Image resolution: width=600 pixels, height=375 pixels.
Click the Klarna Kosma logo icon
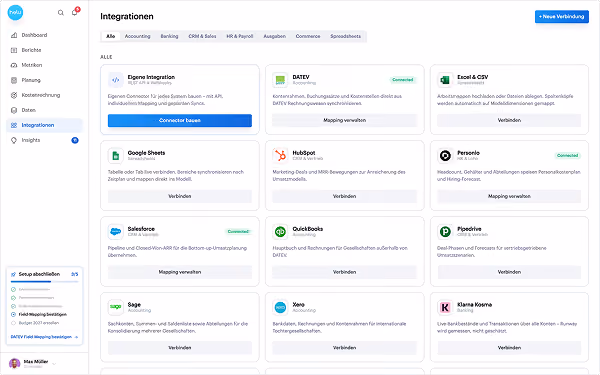445,307
